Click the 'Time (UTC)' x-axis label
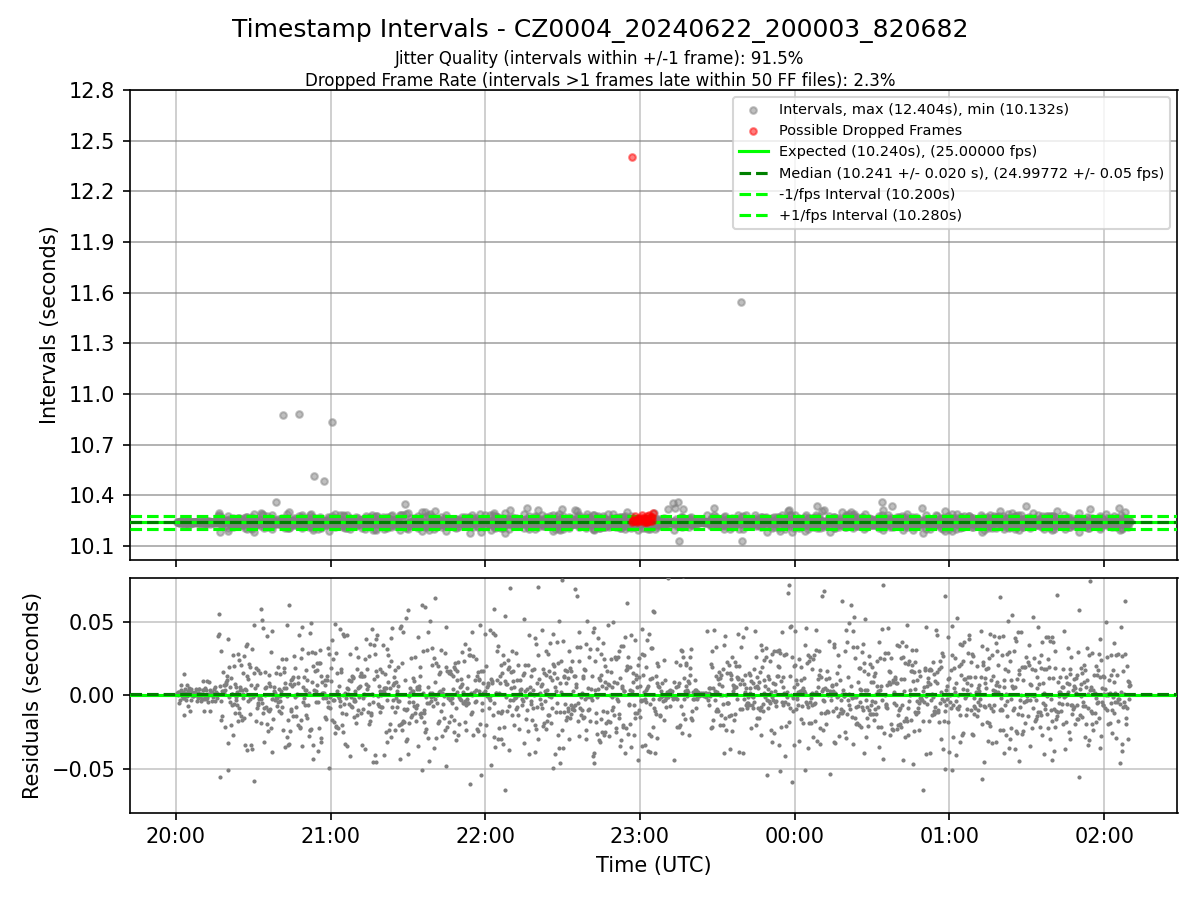 pos(653,865)
